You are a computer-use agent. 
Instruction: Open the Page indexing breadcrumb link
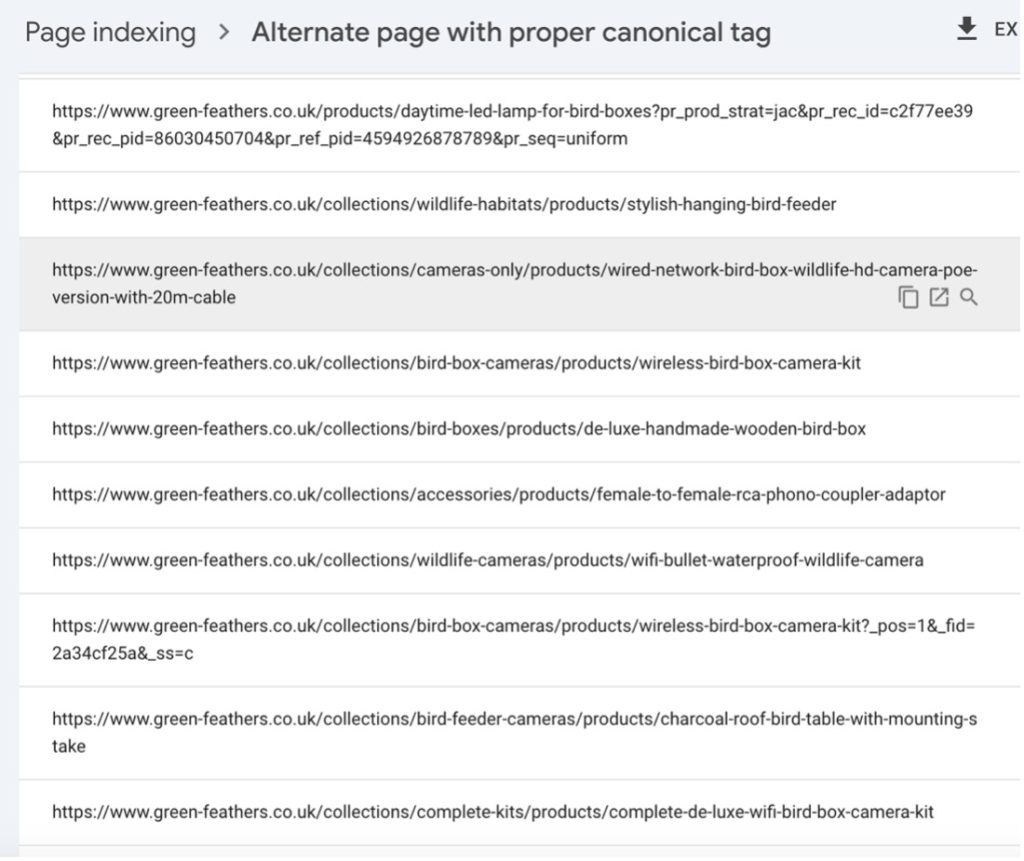(111, 32)
